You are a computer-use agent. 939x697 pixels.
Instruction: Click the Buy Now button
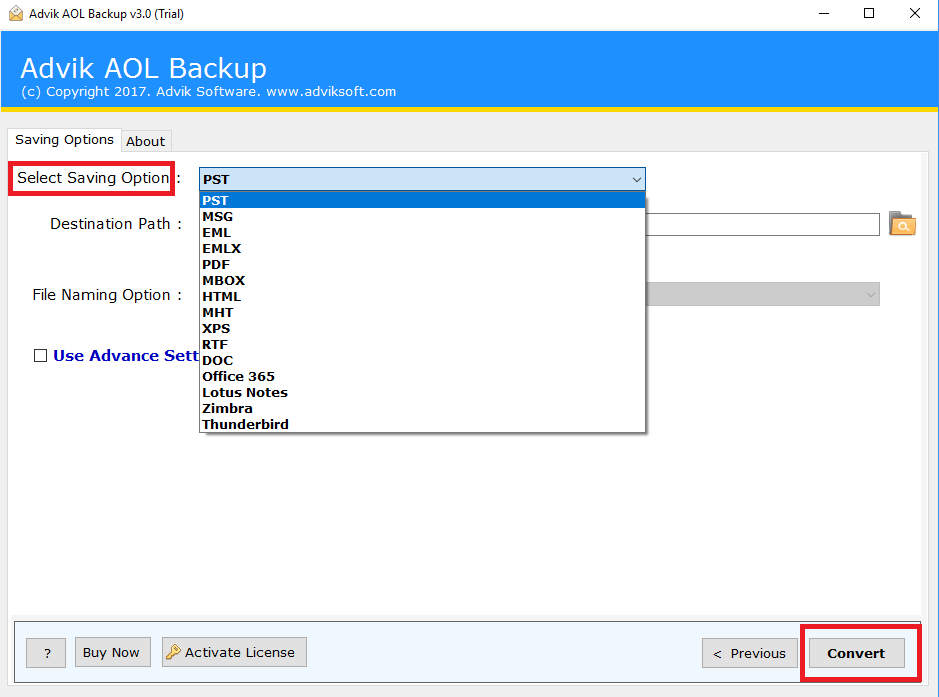(113, 652)
